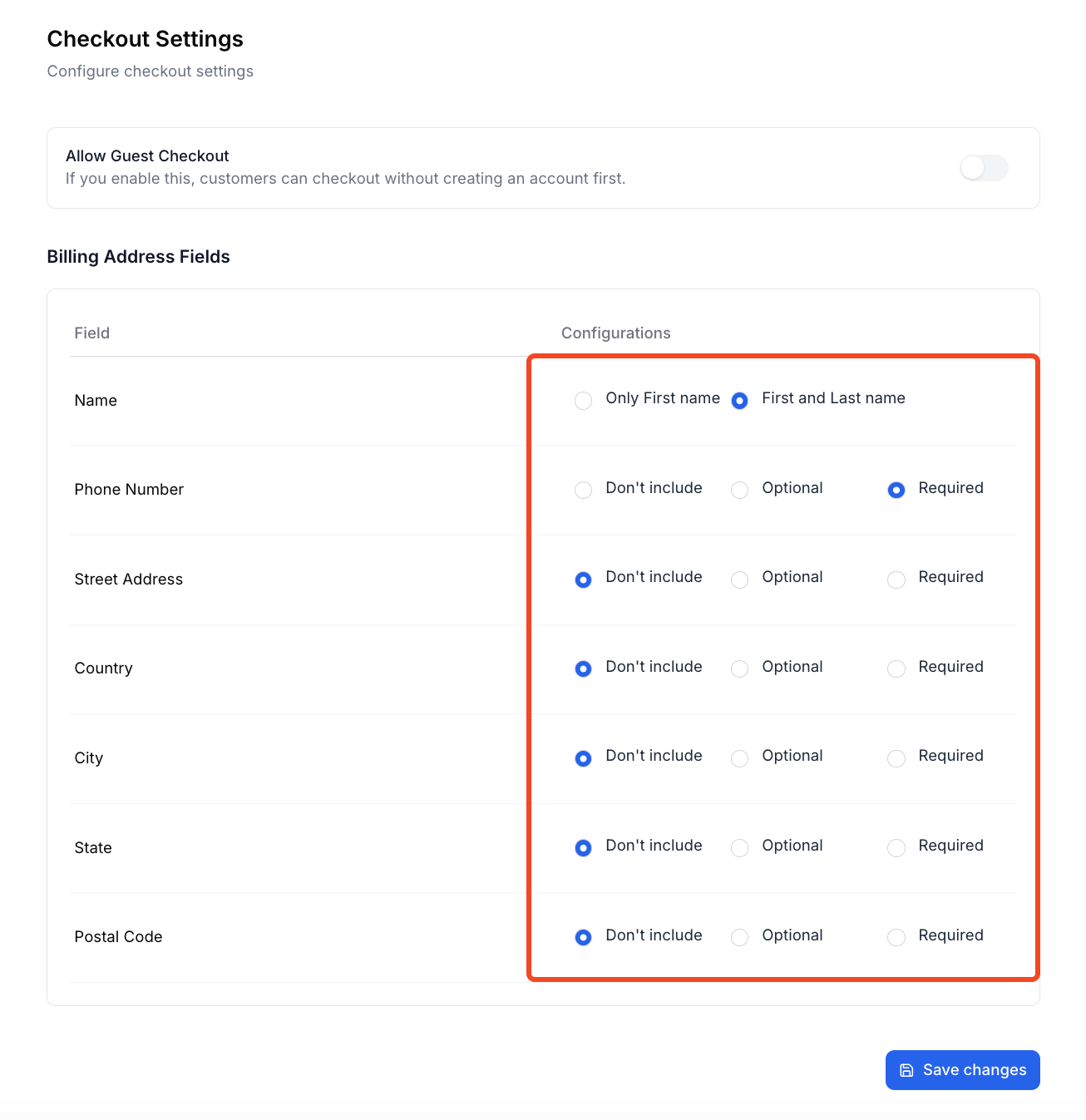Click the save icon in Save changes
Viewport: 1086px width, 1120px height.
[906, 1070]
